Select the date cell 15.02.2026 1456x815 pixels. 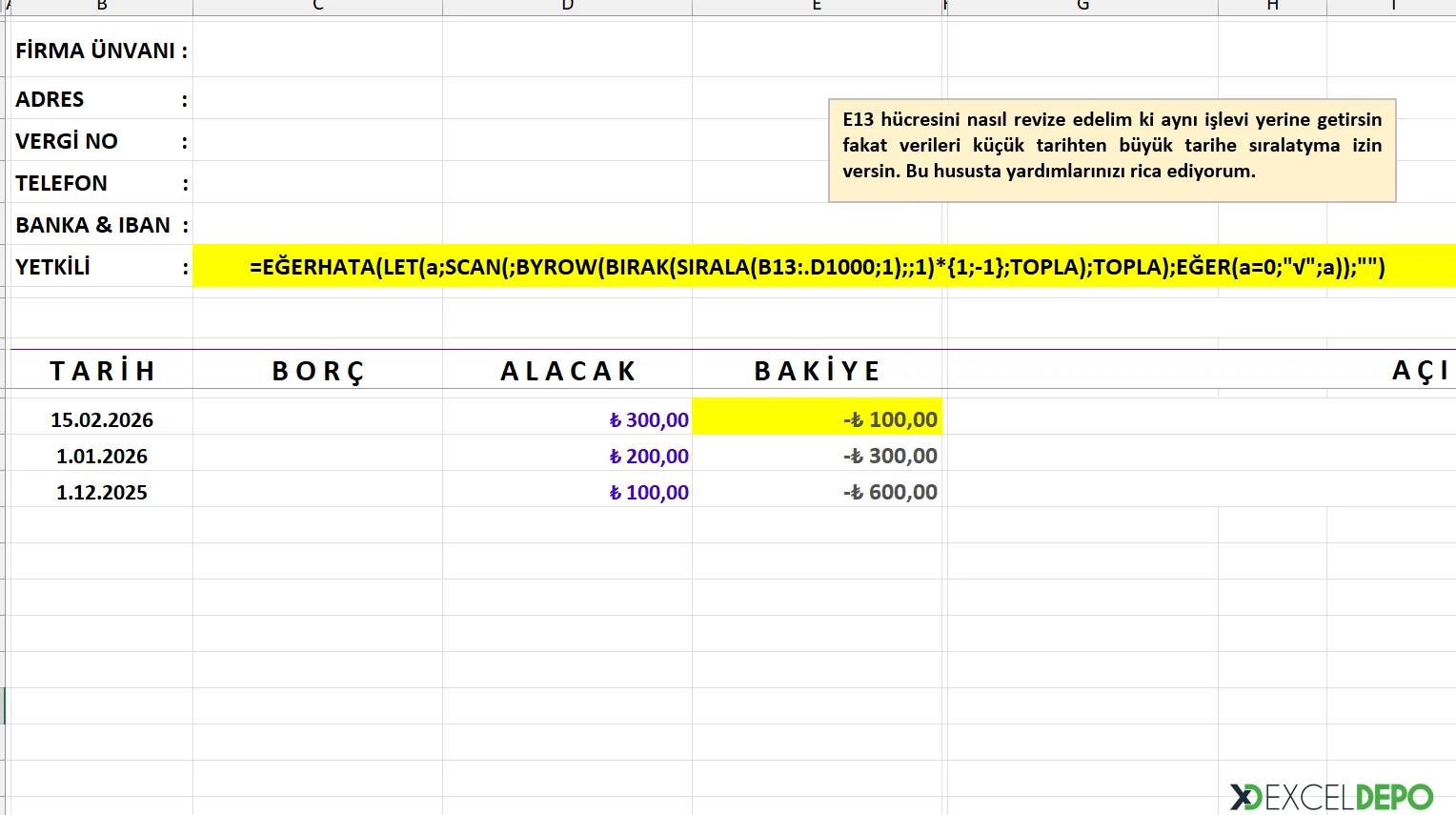click(102, 419)
